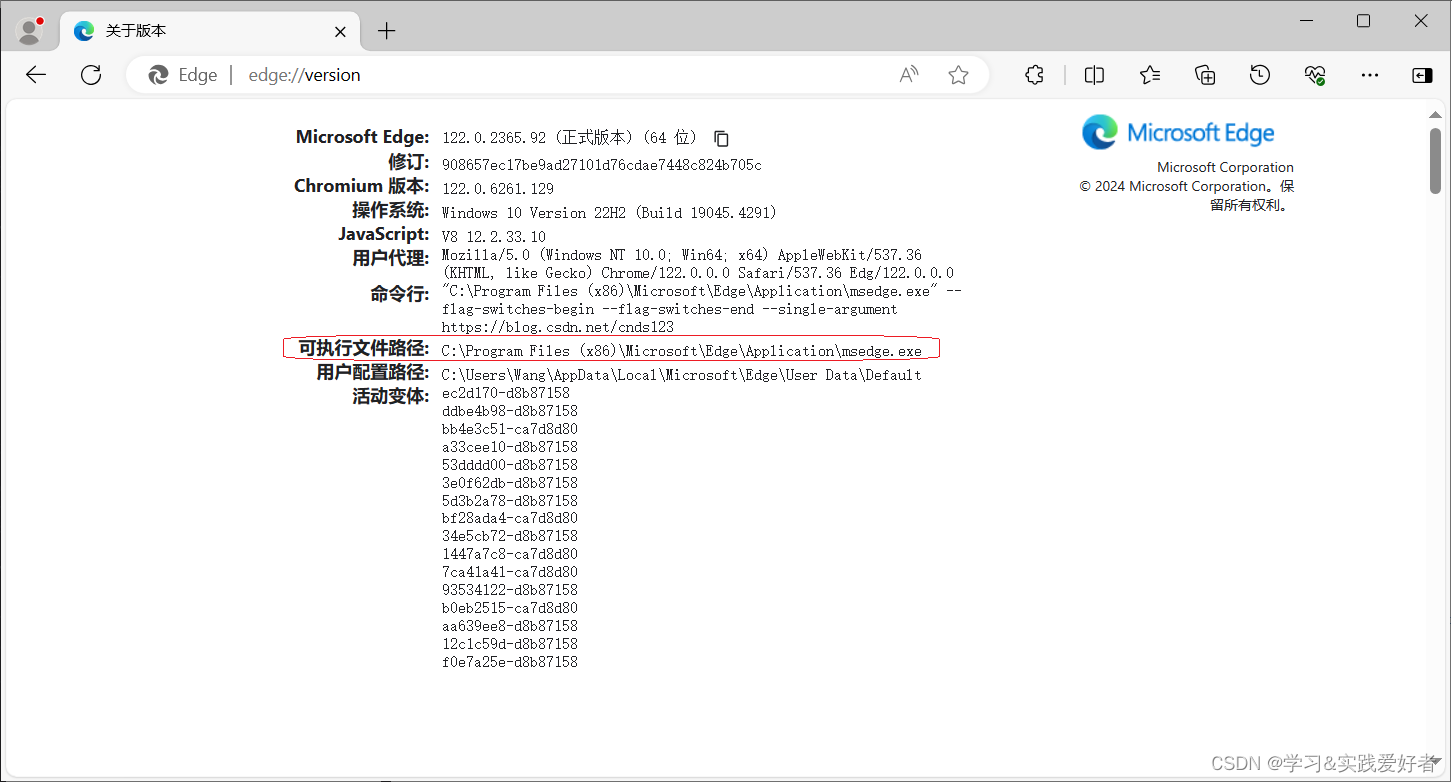This screenshot has width=1452, height=782.
Task: Open Settings and more ellipsis menu
Action: coord(1370,75)
